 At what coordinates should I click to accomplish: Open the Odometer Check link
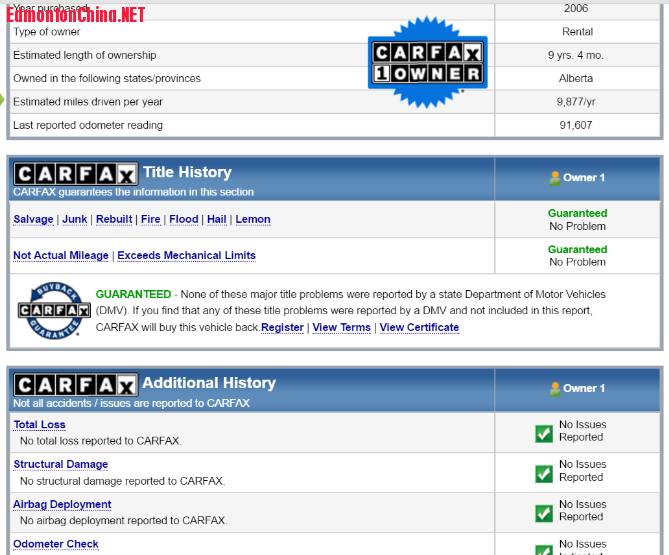click(x=56, y=544)
